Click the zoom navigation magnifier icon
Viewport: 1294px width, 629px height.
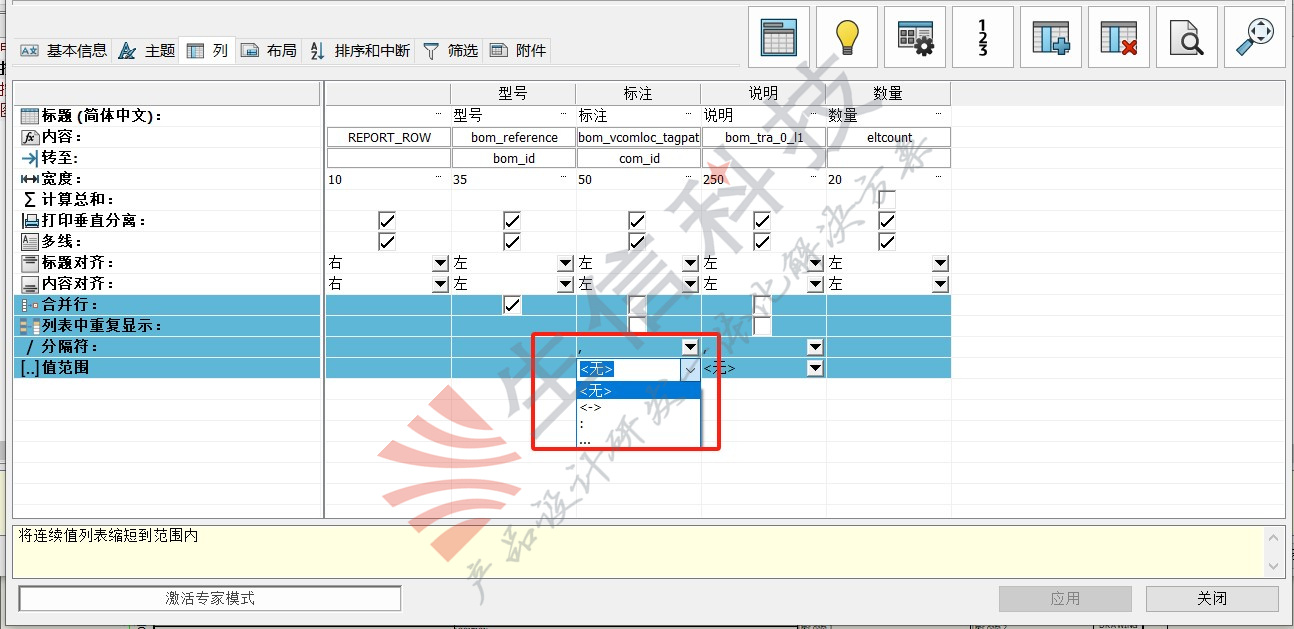pyautogui.click(x=1255, y=37)
